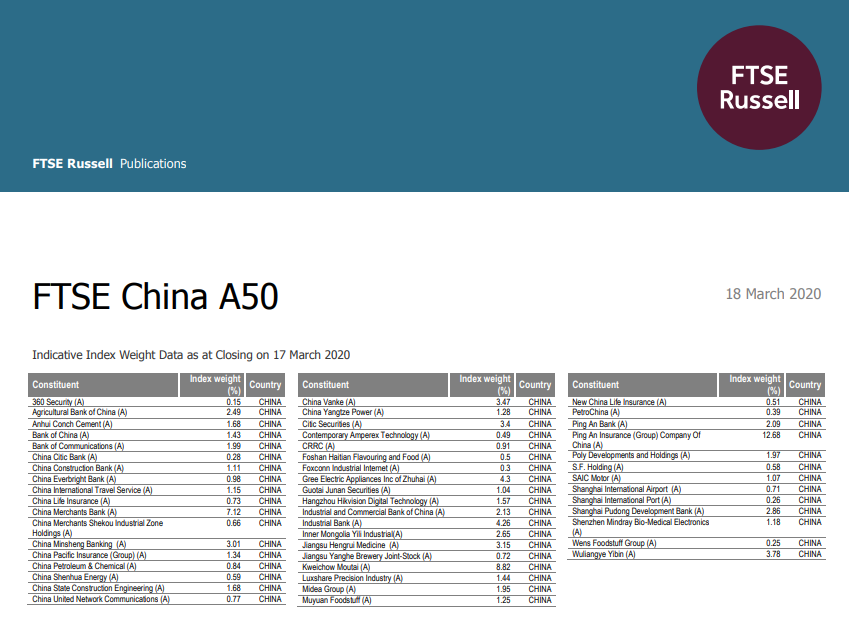Select 'Hangzhou Hikvision Digital Technology (A)'

pos(370,501)
